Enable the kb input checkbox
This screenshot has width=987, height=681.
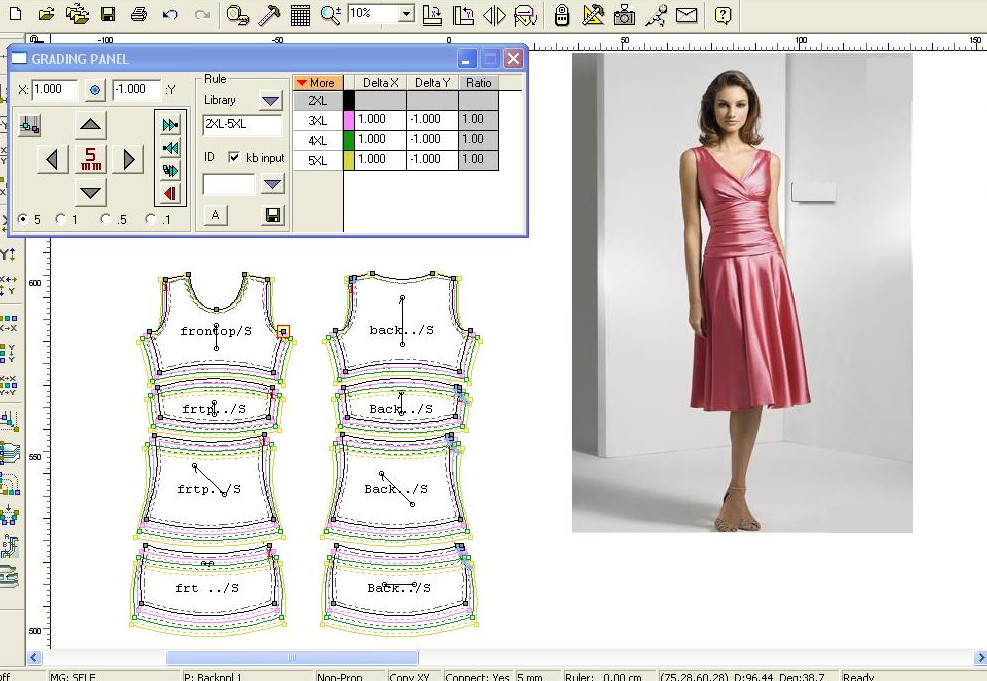(x=234, y=158)
